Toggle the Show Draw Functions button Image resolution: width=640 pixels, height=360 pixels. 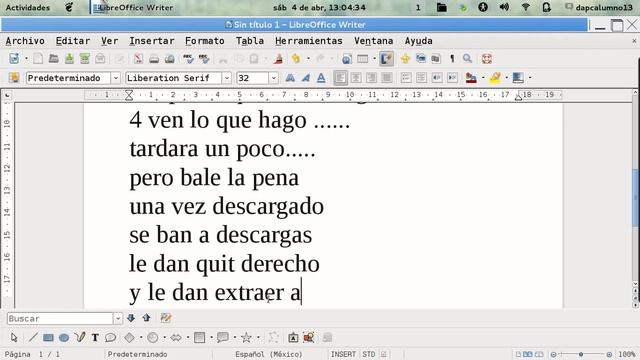(386, 59)
